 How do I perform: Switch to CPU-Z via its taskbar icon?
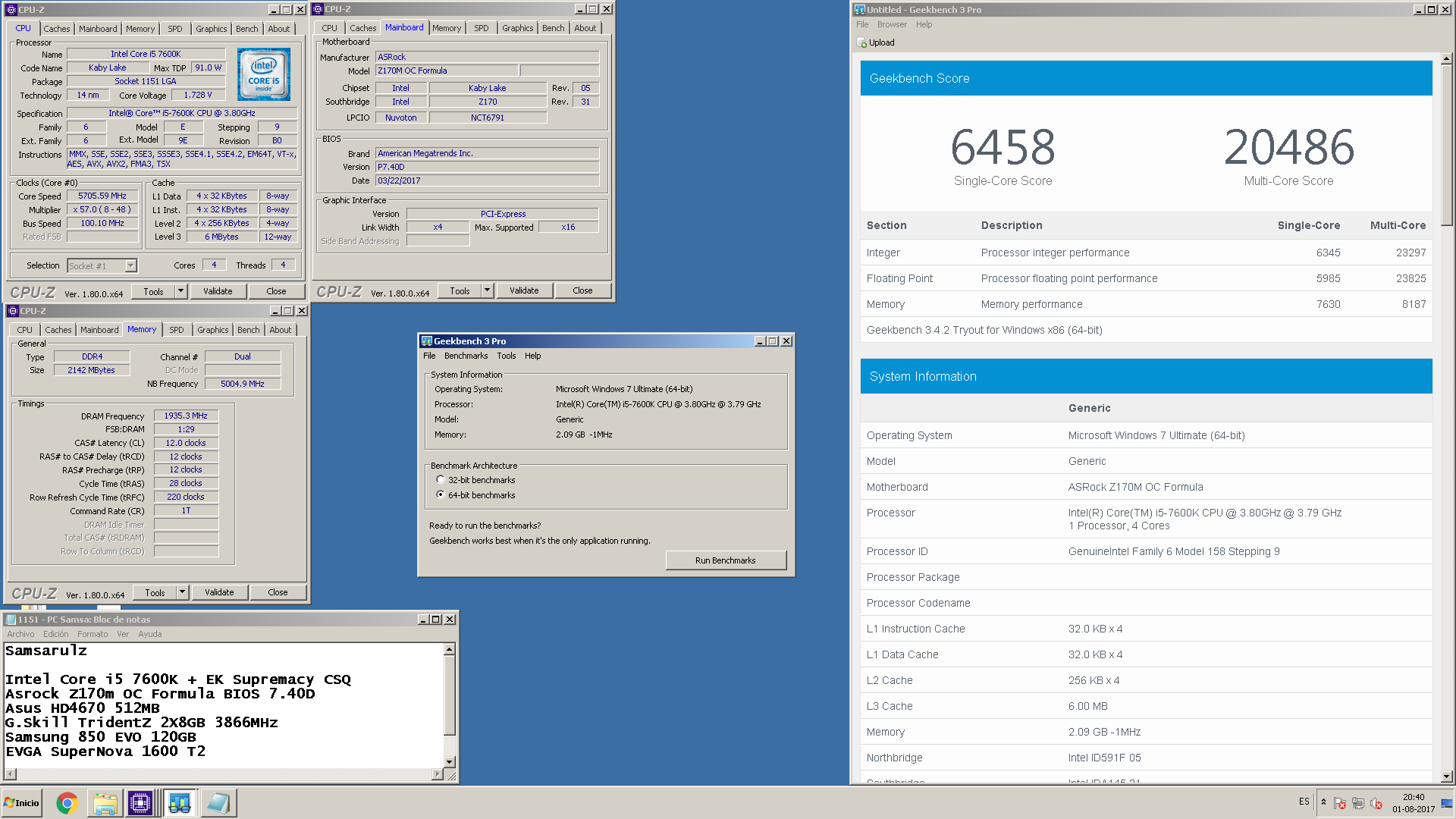(x=140, y=803)
